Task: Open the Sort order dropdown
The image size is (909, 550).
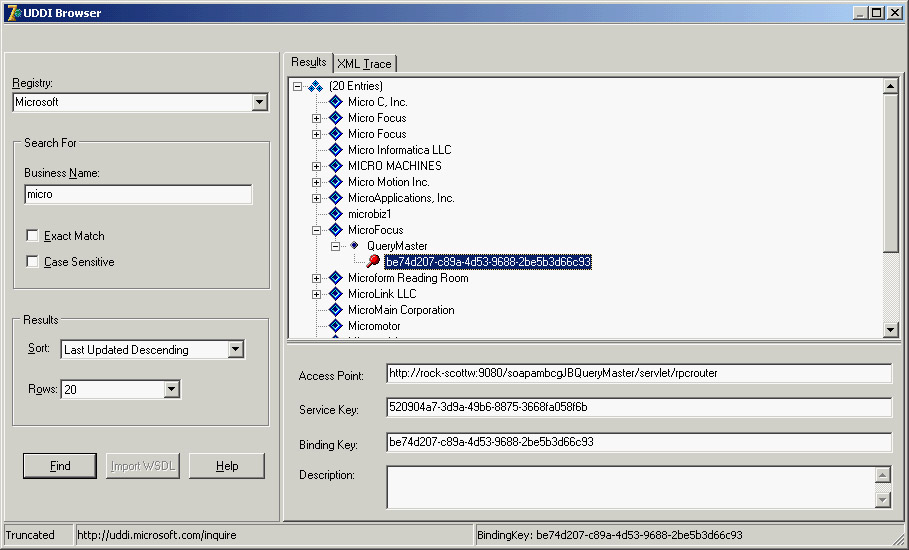Action: pos(235,350)
